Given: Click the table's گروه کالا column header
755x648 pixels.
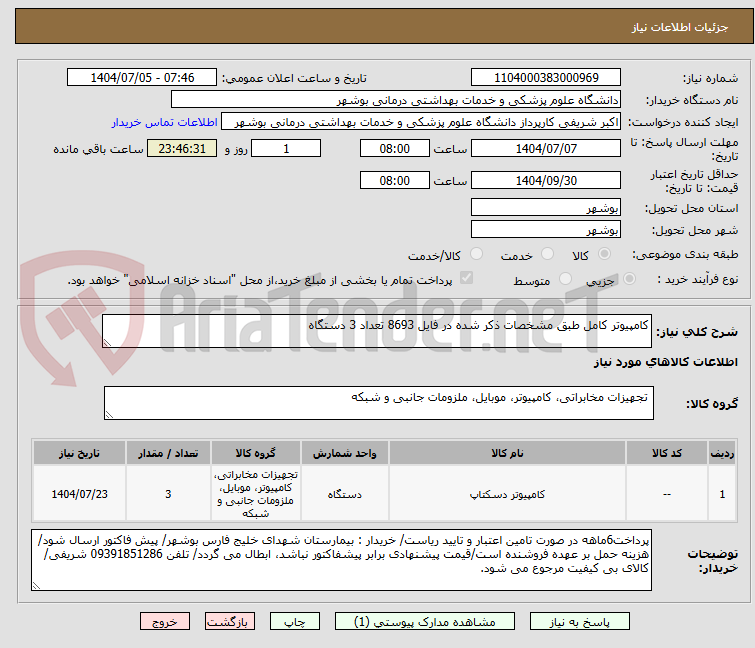Looking at the screenshot, I should click(256, 453).
